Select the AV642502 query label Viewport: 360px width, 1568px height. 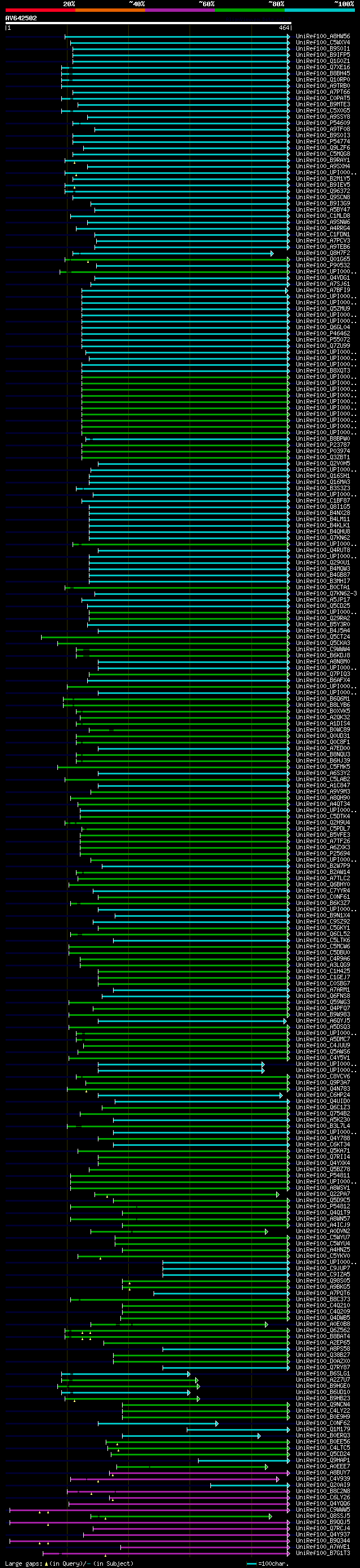(x=21, y=18)
